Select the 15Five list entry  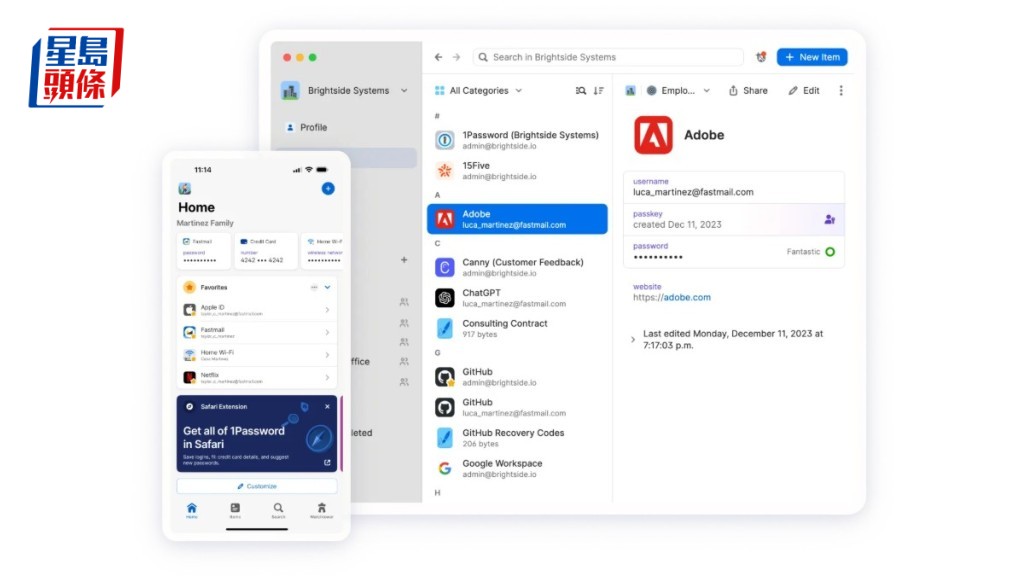coord(517,170)
